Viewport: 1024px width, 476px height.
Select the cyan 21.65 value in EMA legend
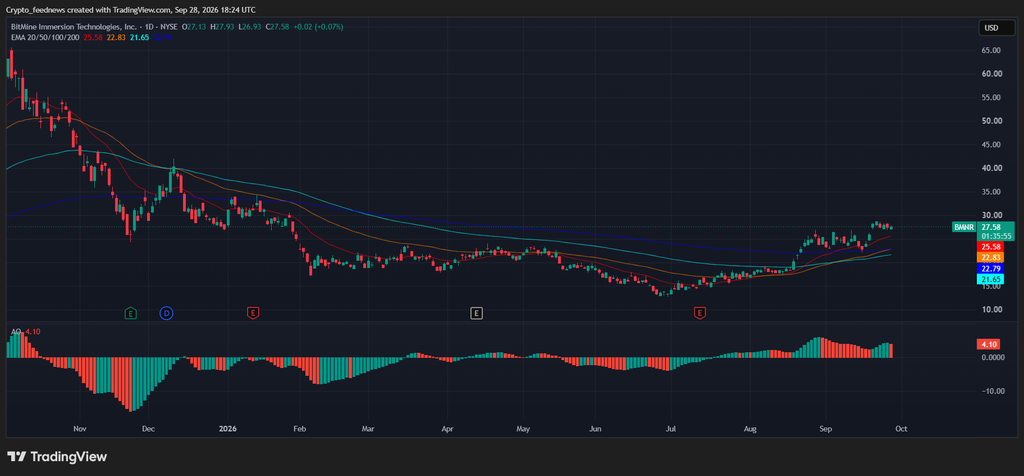(x=139, y=37)
